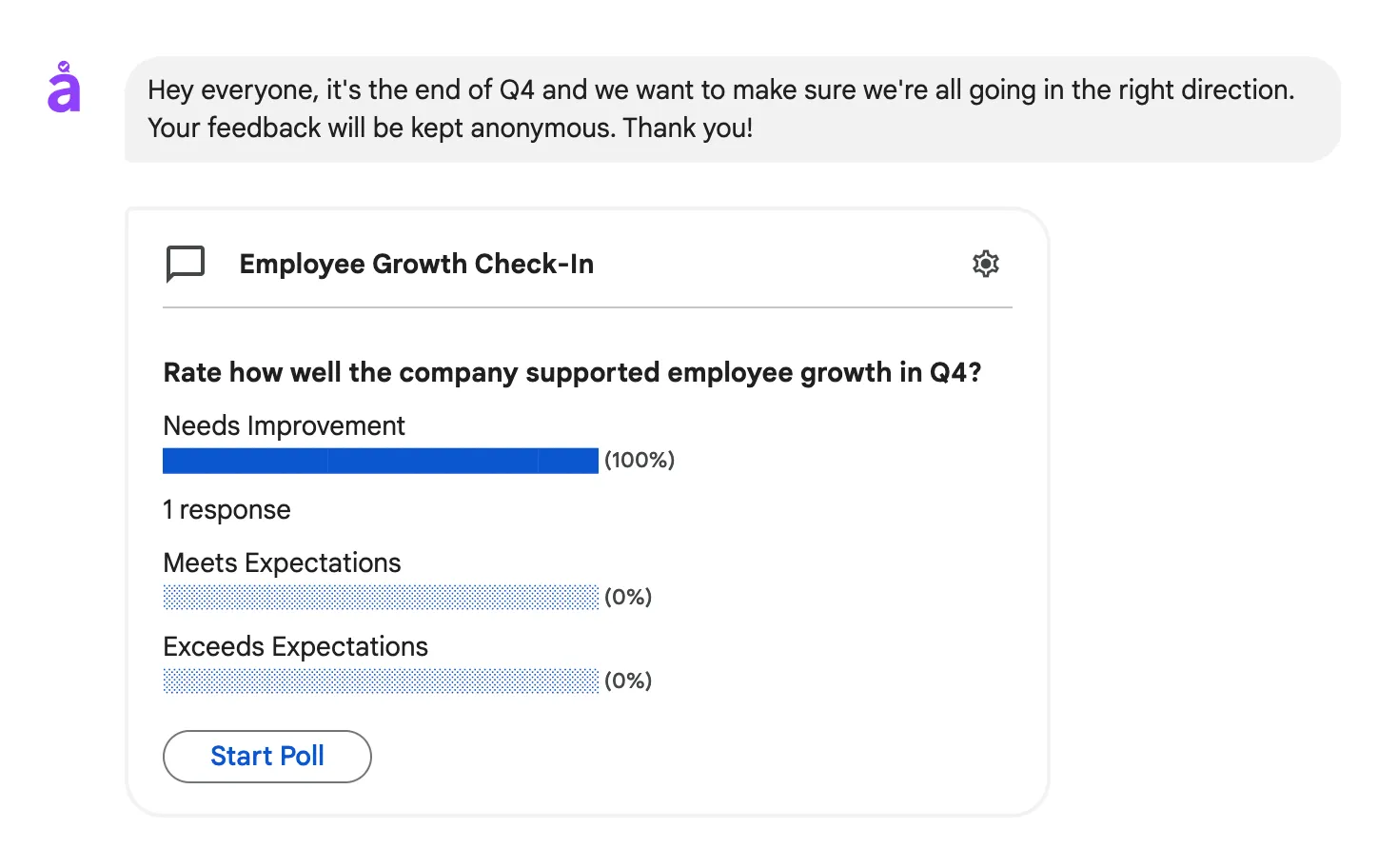
Task: Click the empty Exceeds Expectations results bar
Action: (381, 681)
